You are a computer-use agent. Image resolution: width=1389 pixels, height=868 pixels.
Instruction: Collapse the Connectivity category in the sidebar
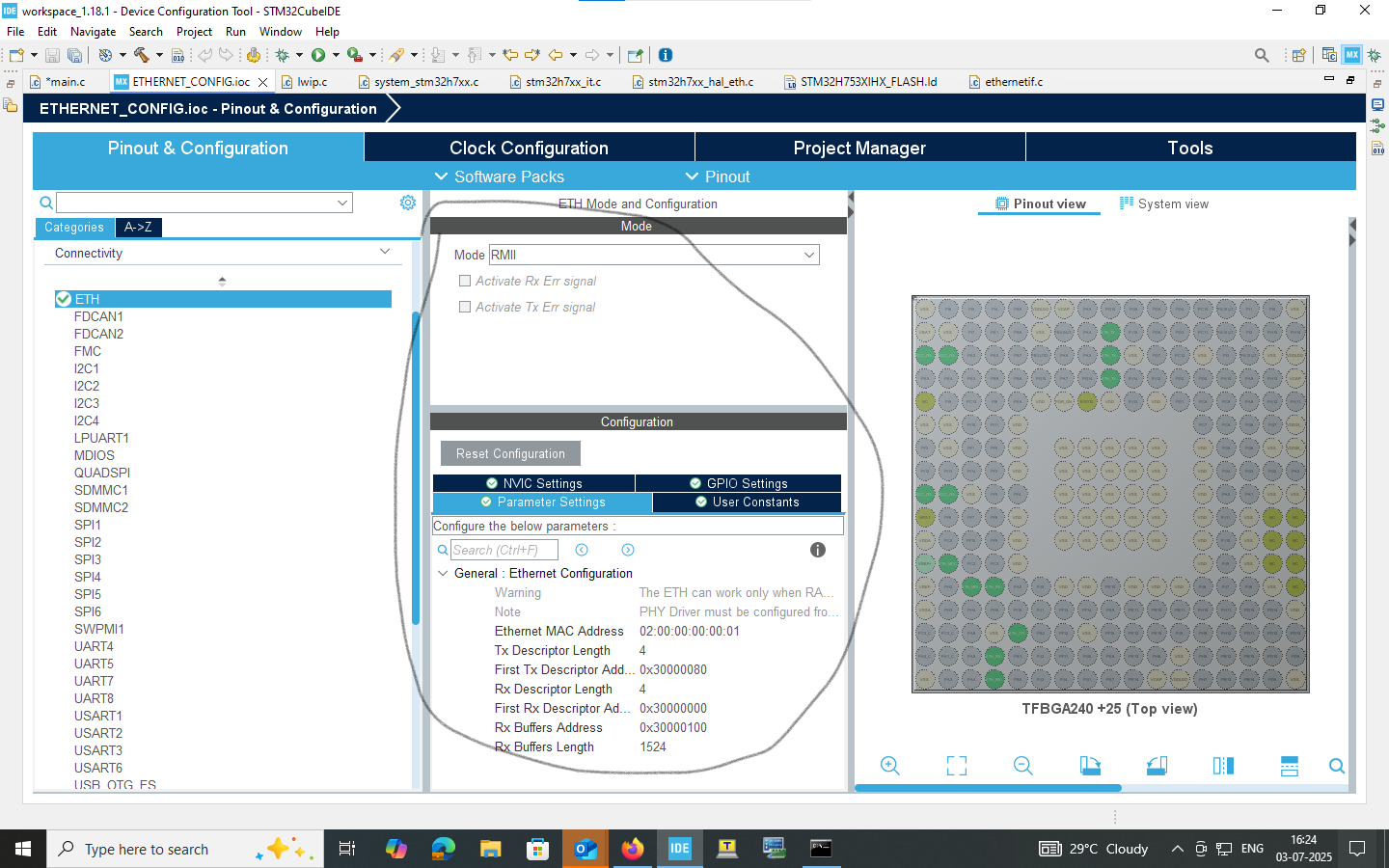pos(385,253)
